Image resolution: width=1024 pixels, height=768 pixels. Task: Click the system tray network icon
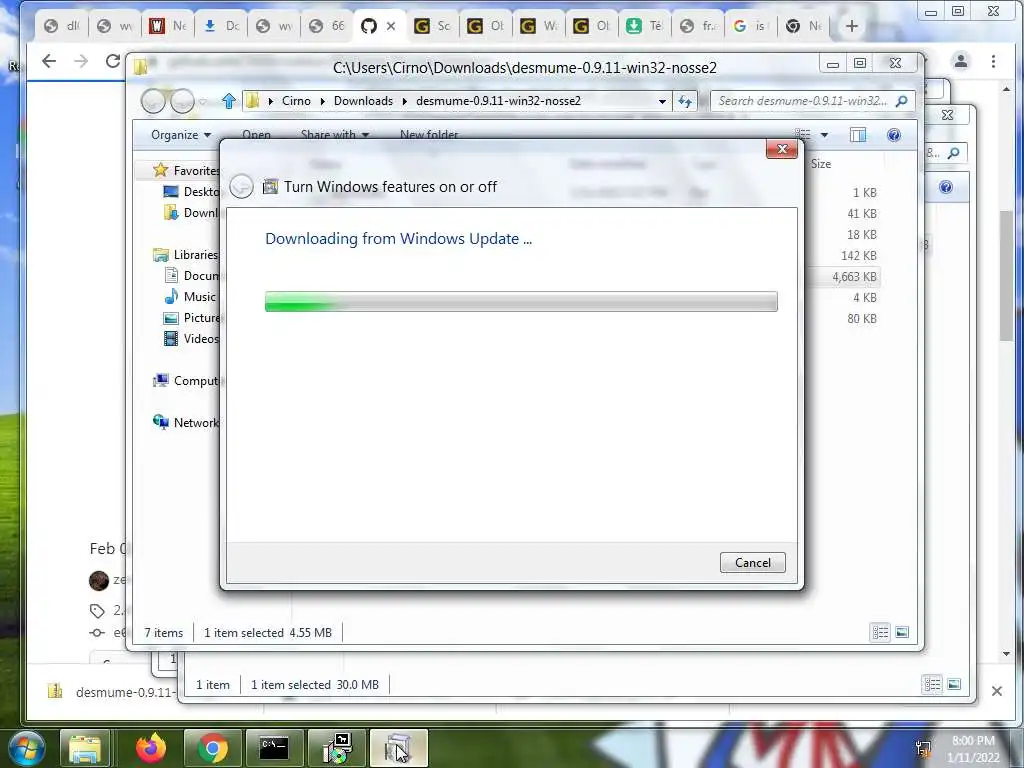coord(923,749)
